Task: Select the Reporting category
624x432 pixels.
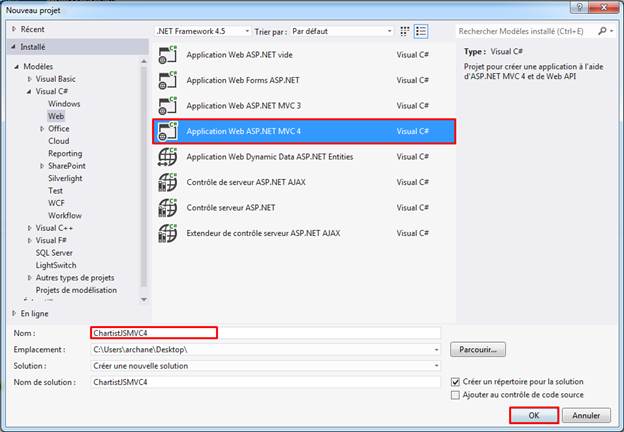Action: (65, 154)
